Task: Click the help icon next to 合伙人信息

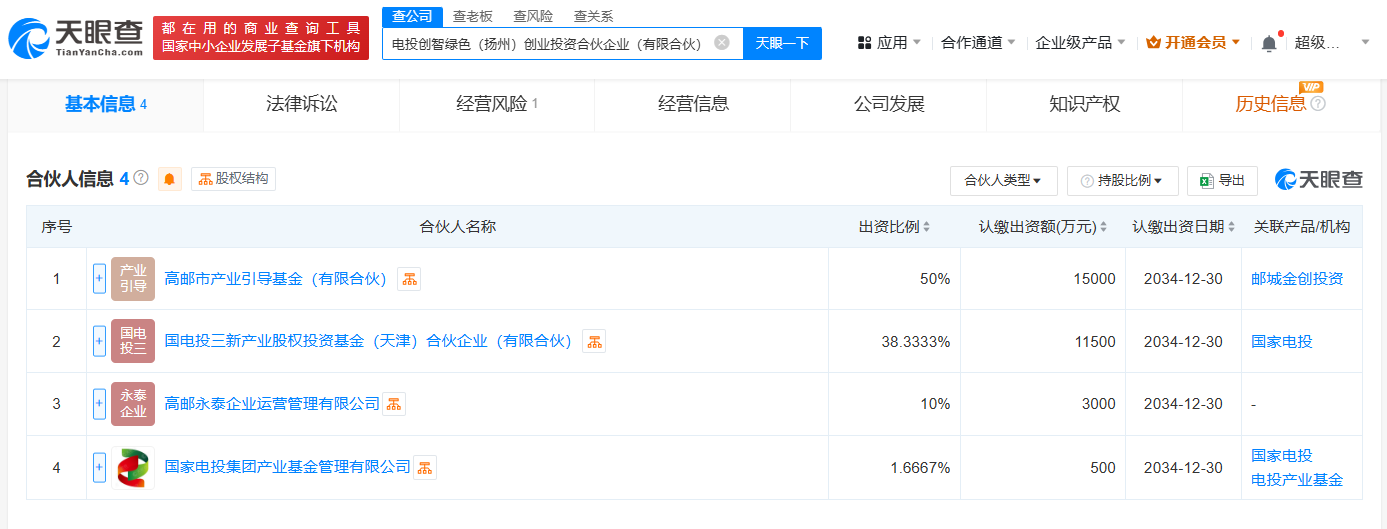Action: click(x=141, y=178)
